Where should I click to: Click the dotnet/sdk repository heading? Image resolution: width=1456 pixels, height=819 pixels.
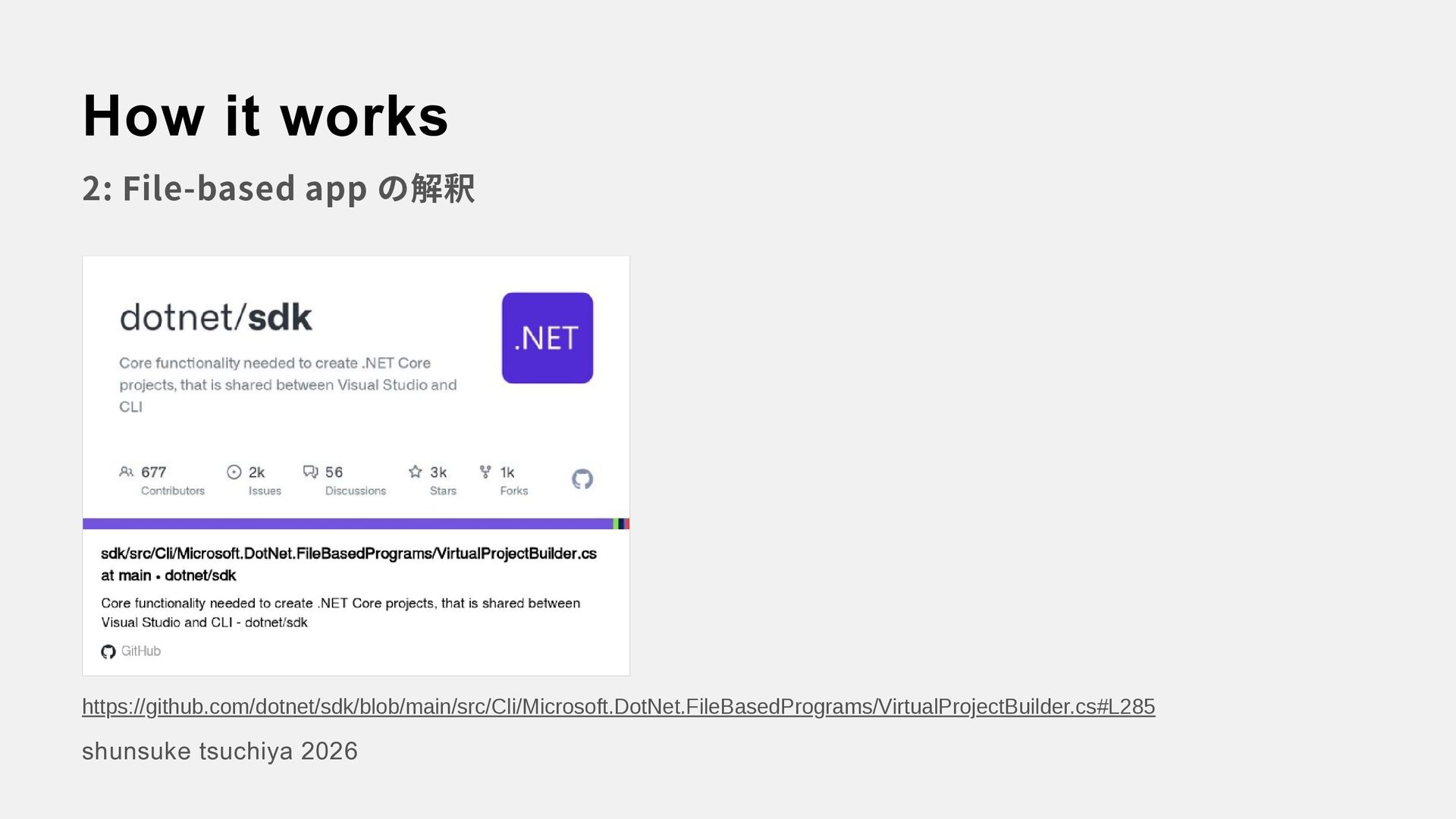(216, 317)
